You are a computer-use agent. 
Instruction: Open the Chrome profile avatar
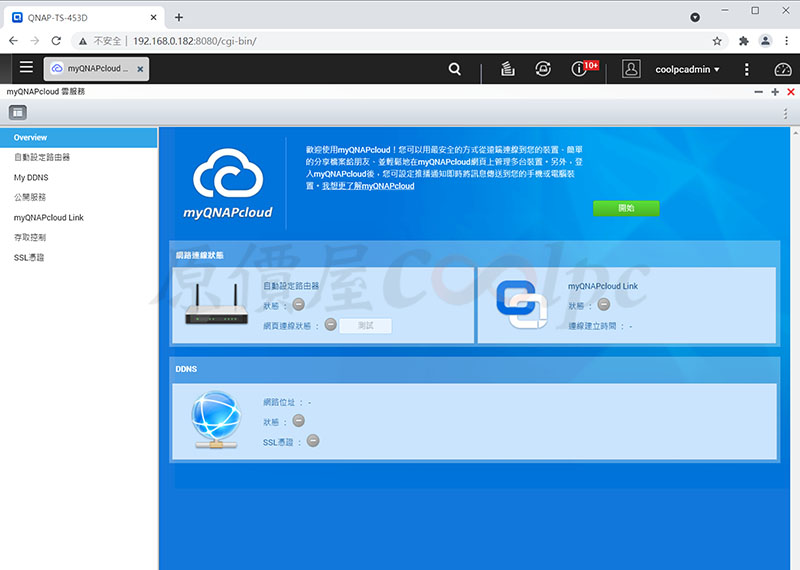coord(765,41)
